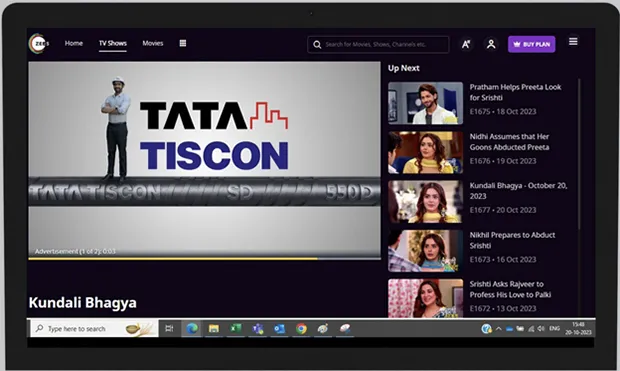
Task: Open the user profile icon
Action: pos(491,44)
